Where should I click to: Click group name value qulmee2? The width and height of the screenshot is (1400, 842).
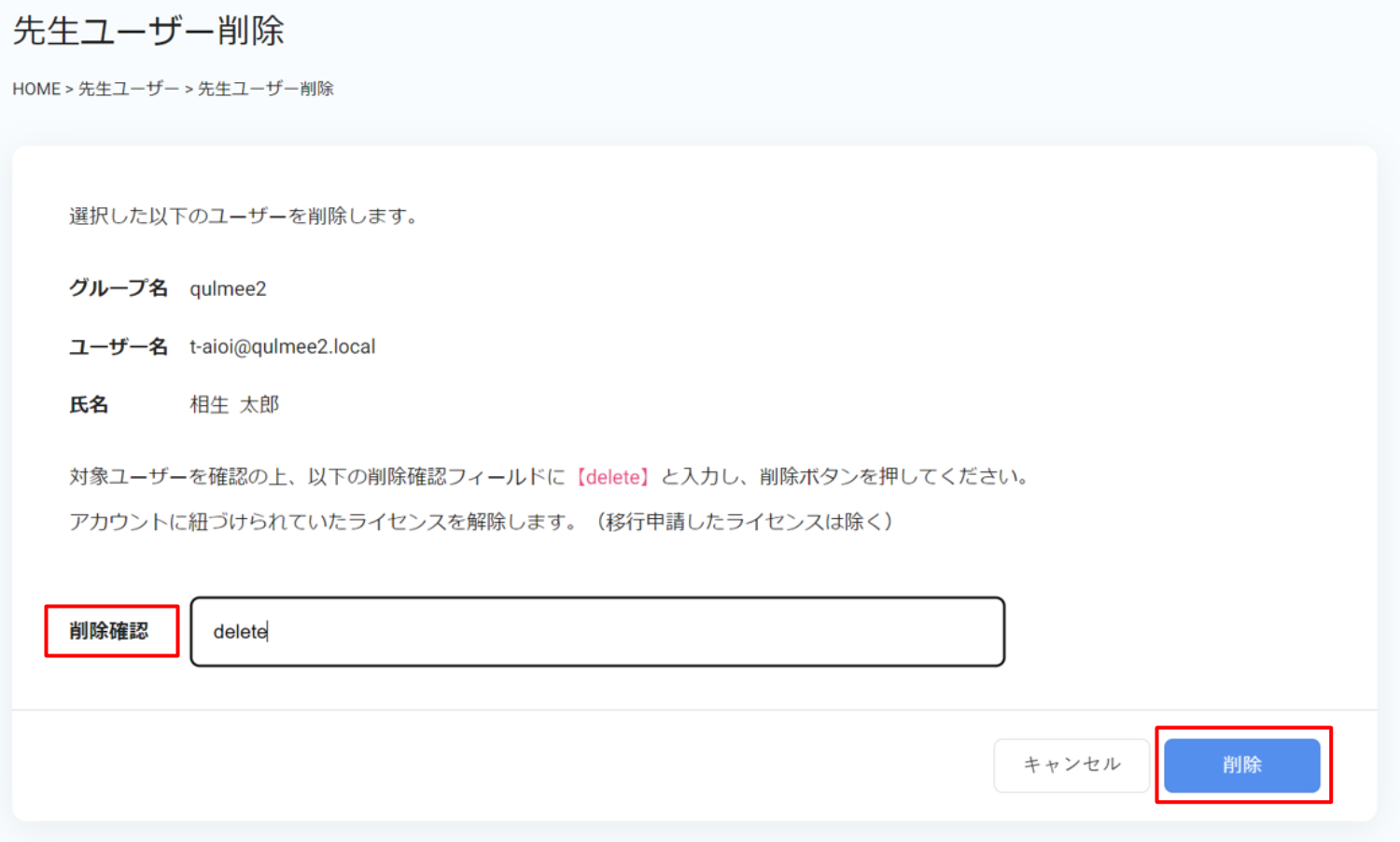pyautogui.click(x=228, y=289)
